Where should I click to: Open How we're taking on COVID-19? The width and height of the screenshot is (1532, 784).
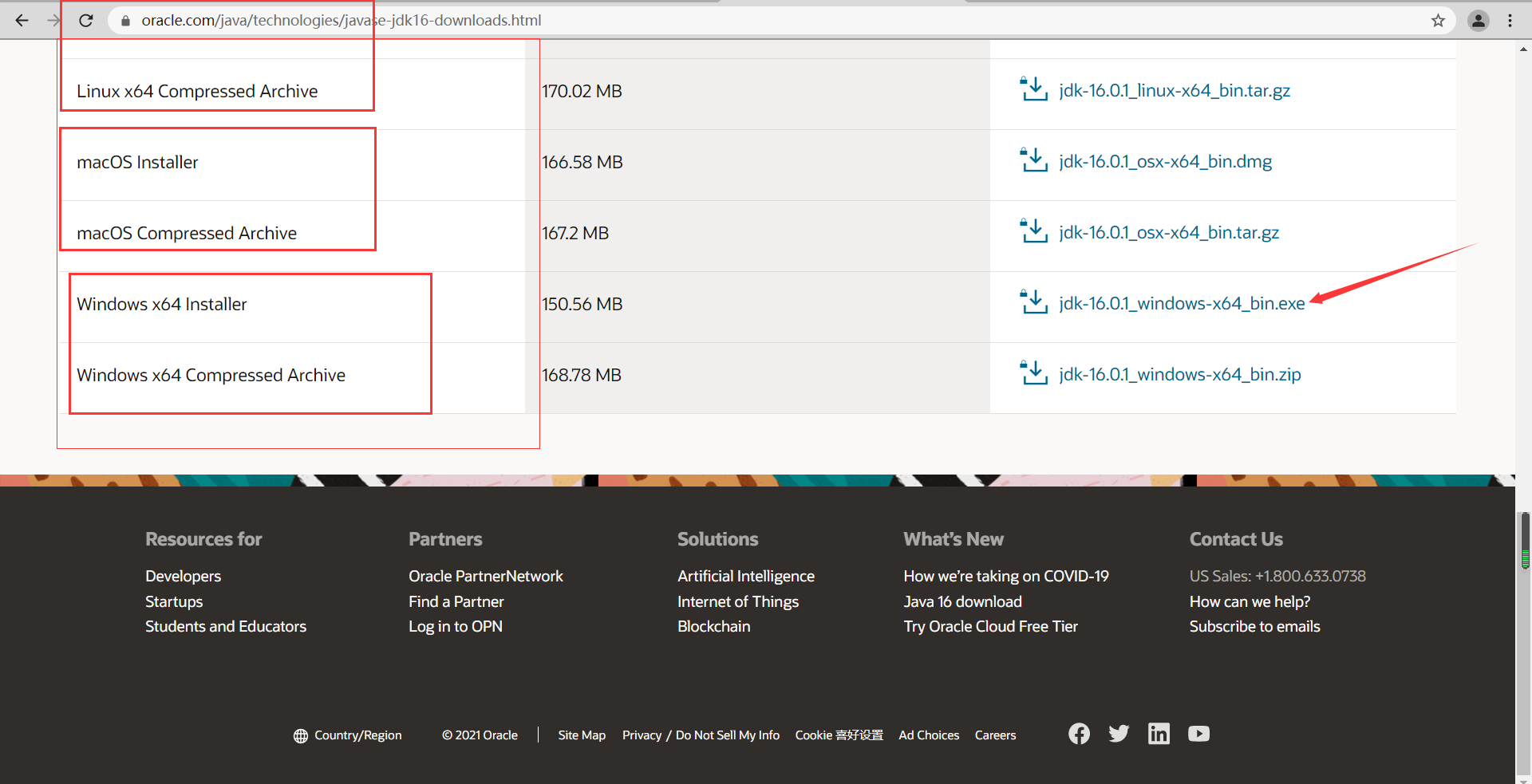1006,576
